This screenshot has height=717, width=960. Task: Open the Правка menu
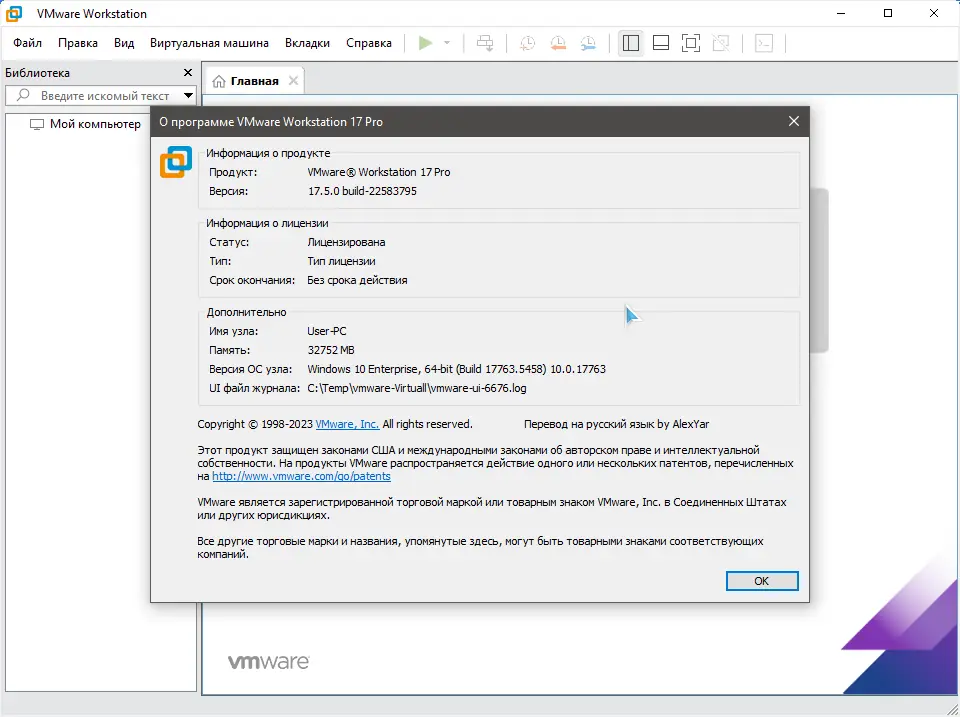coord(78,43)
